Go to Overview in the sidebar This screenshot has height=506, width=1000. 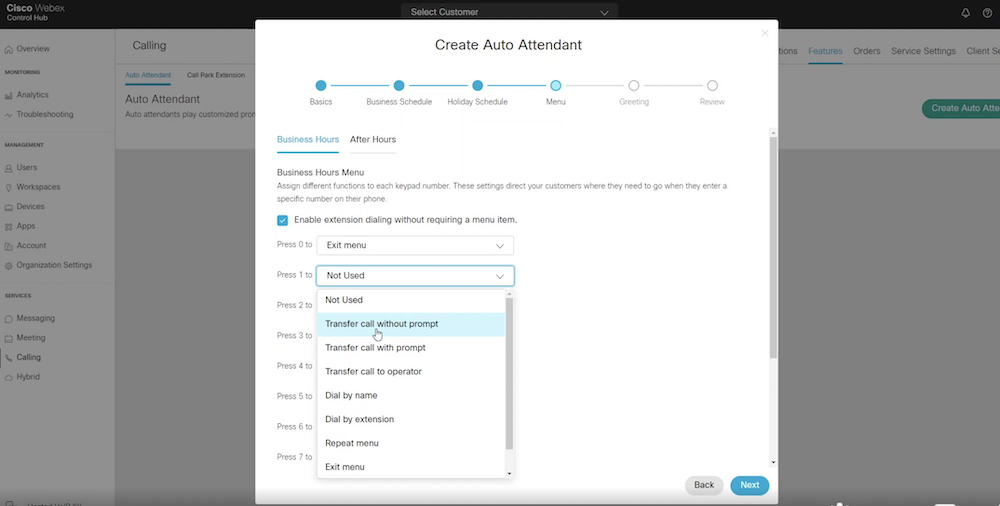[33, 49]
